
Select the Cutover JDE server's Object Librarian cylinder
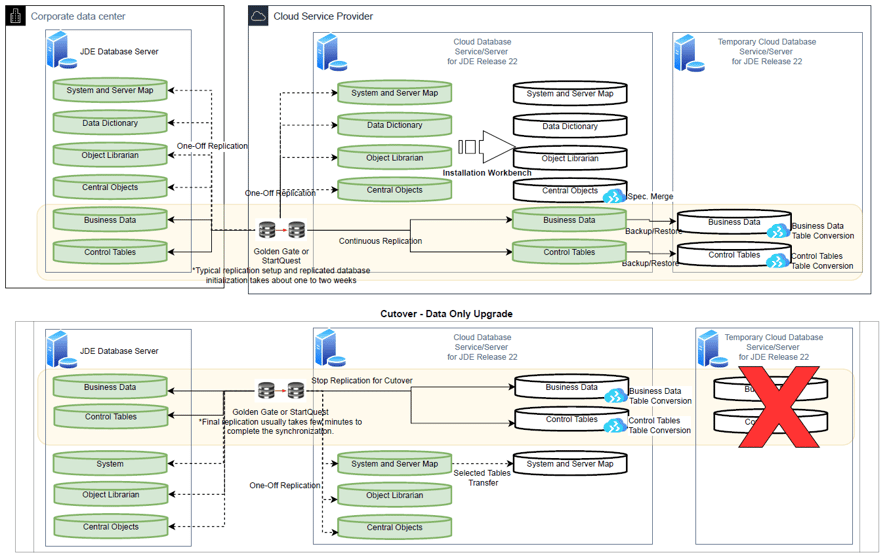click(111, 494)
